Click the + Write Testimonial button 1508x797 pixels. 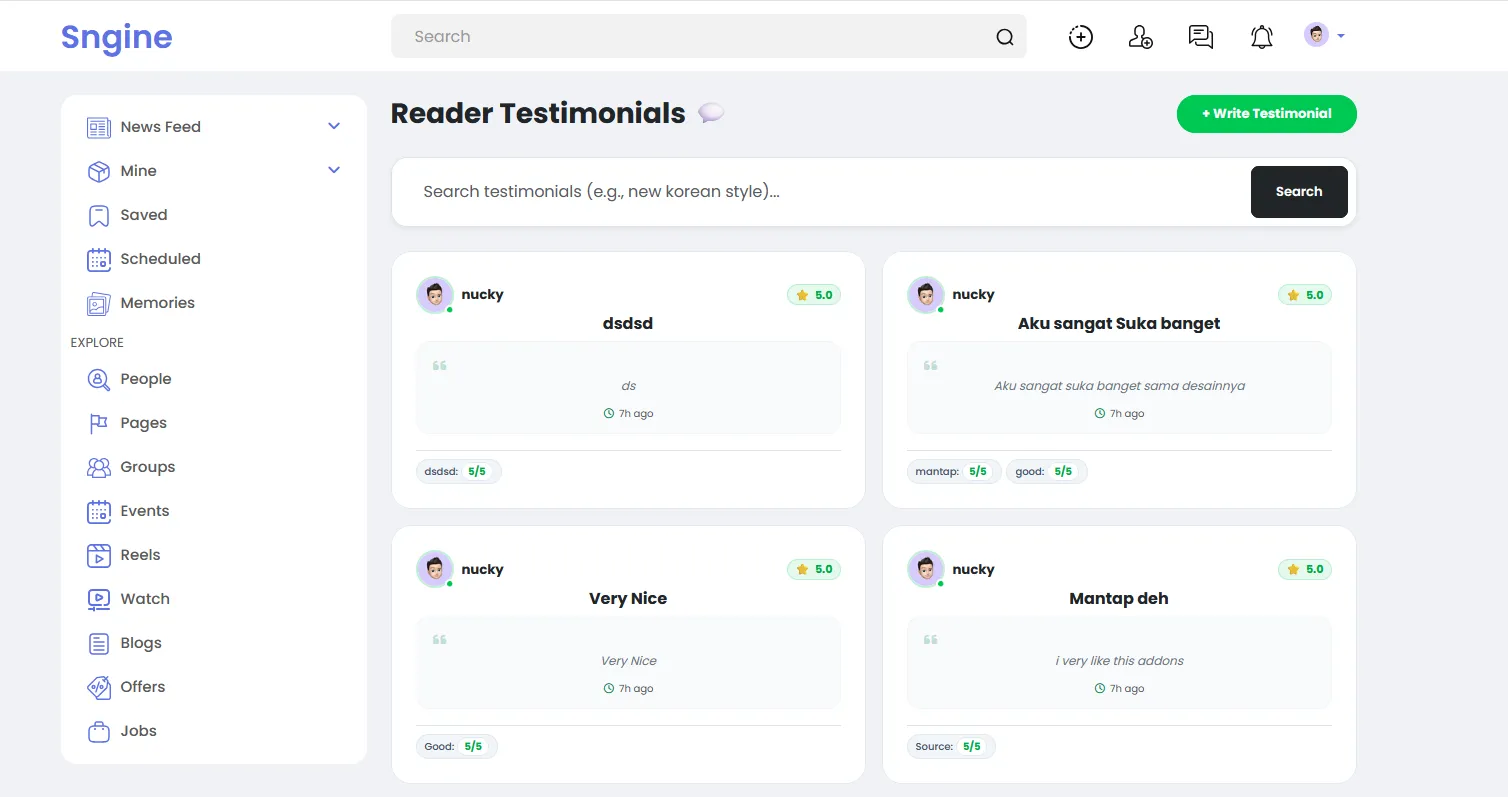tap(1266, 114)
